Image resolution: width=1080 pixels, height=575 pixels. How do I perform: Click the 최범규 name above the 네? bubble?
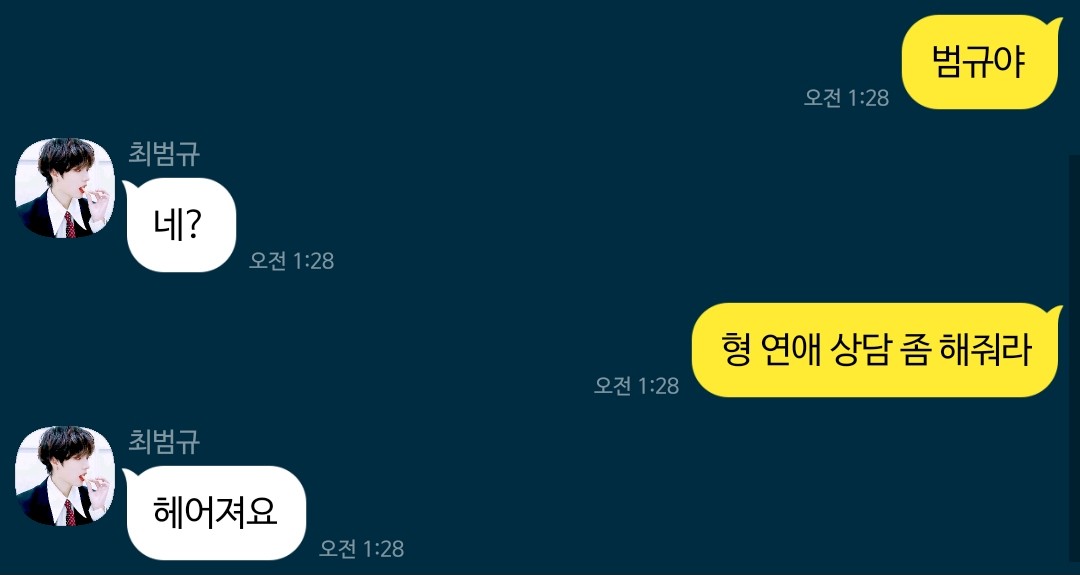(x=164, y=154)
